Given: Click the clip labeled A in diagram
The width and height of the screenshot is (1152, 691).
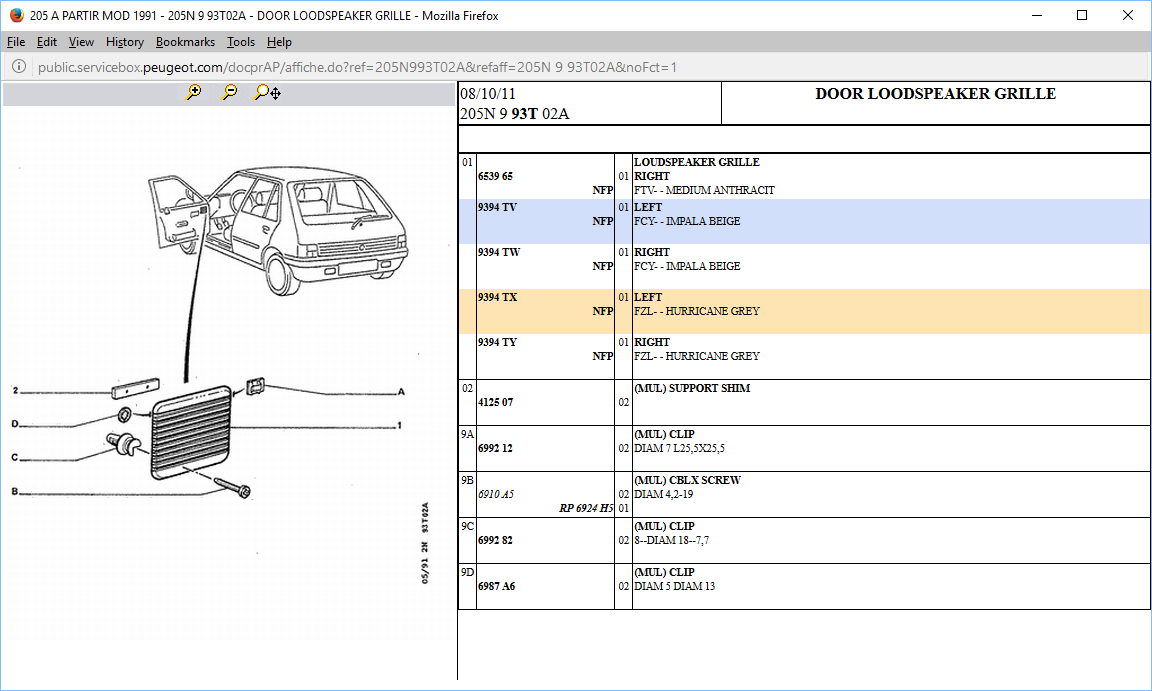Looking at the screenshot, I should click(x=256, y=386).
